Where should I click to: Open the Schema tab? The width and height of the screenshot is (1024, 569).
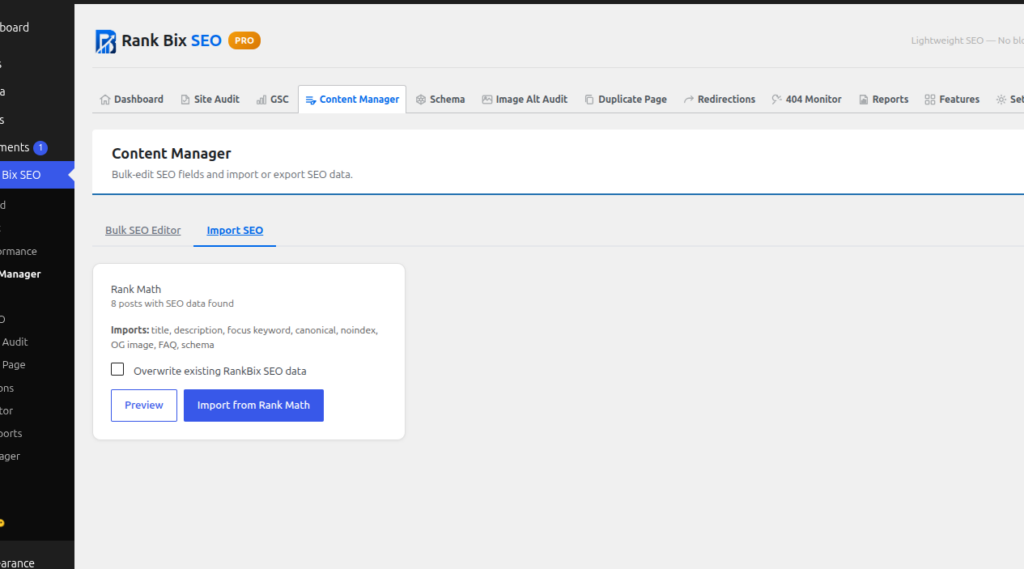[x=440, y=99]
